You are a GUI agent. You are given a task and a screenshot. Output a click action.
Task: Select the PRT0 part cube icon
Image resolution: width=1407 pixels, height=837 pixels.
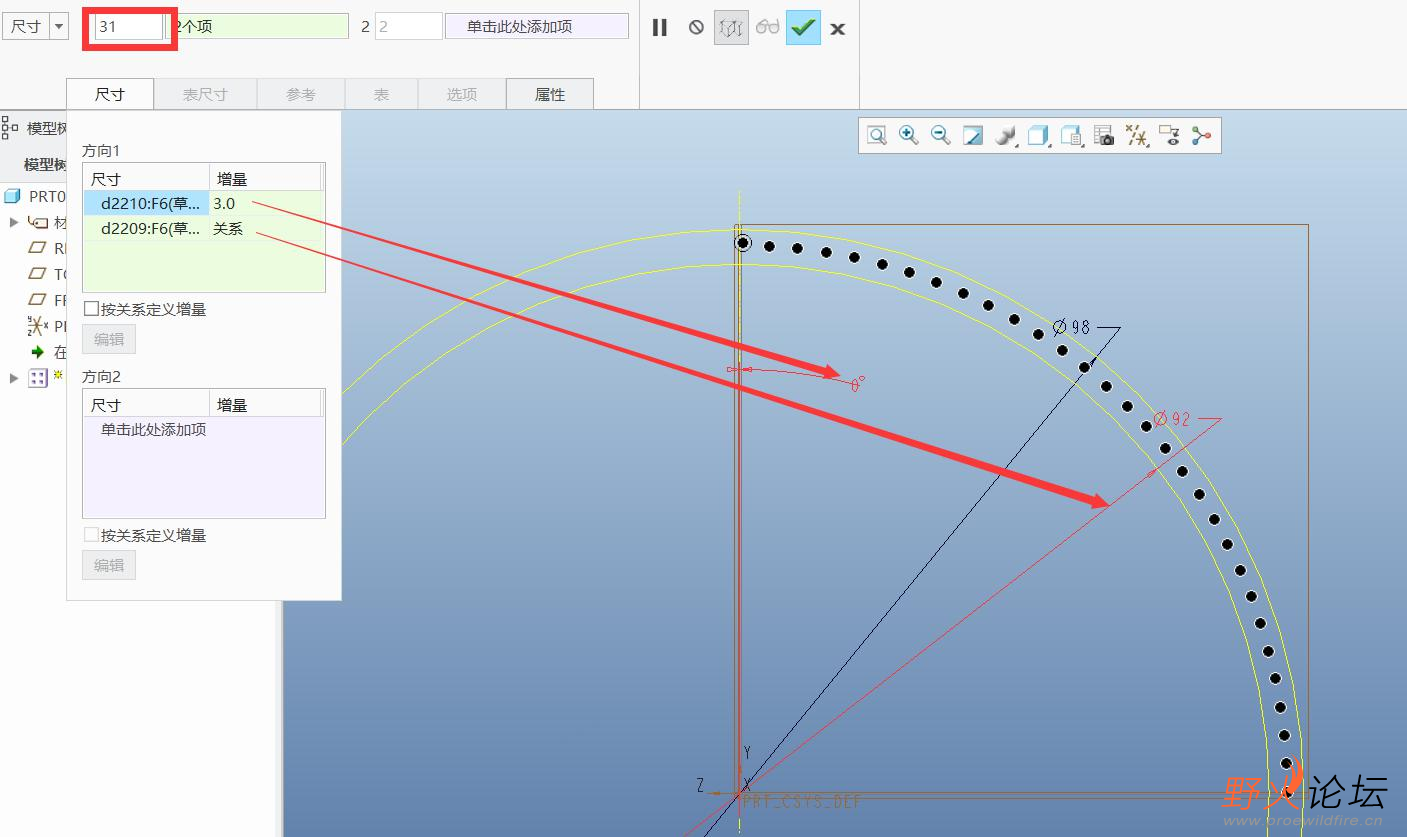12,196
